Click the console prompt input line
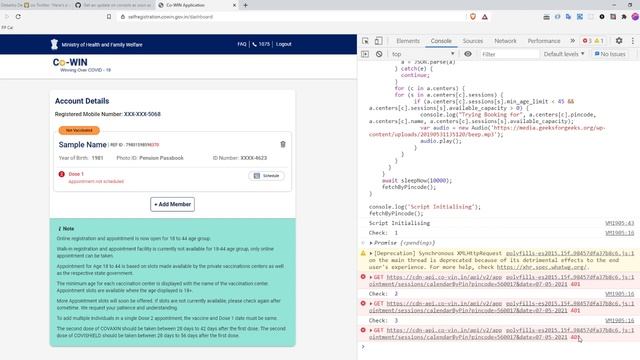Viewport: 640px width, 360px height. 501,347
